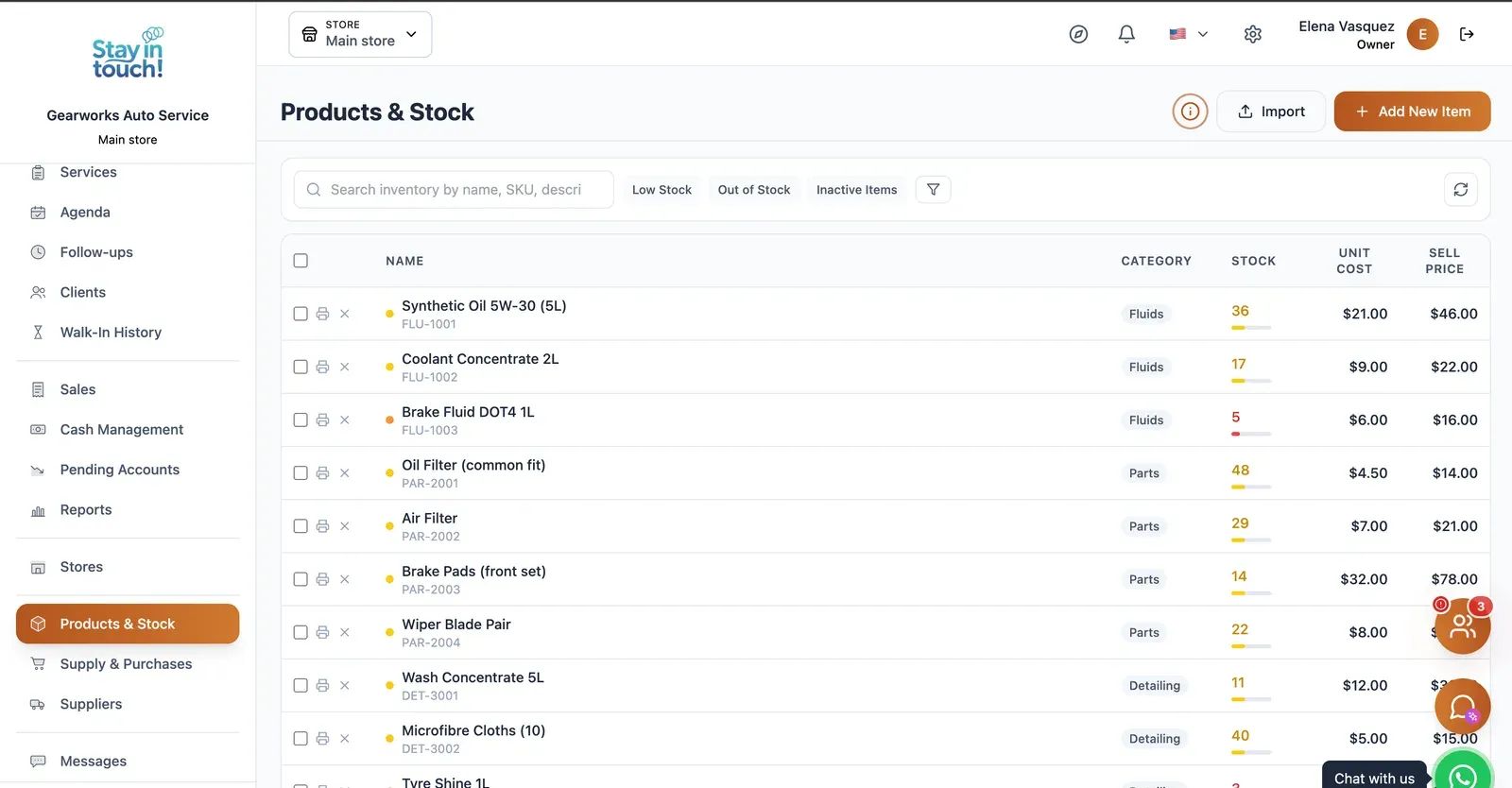1512x788 pixels.
Task: Expand the Main store selector
Action: point(360,34)
